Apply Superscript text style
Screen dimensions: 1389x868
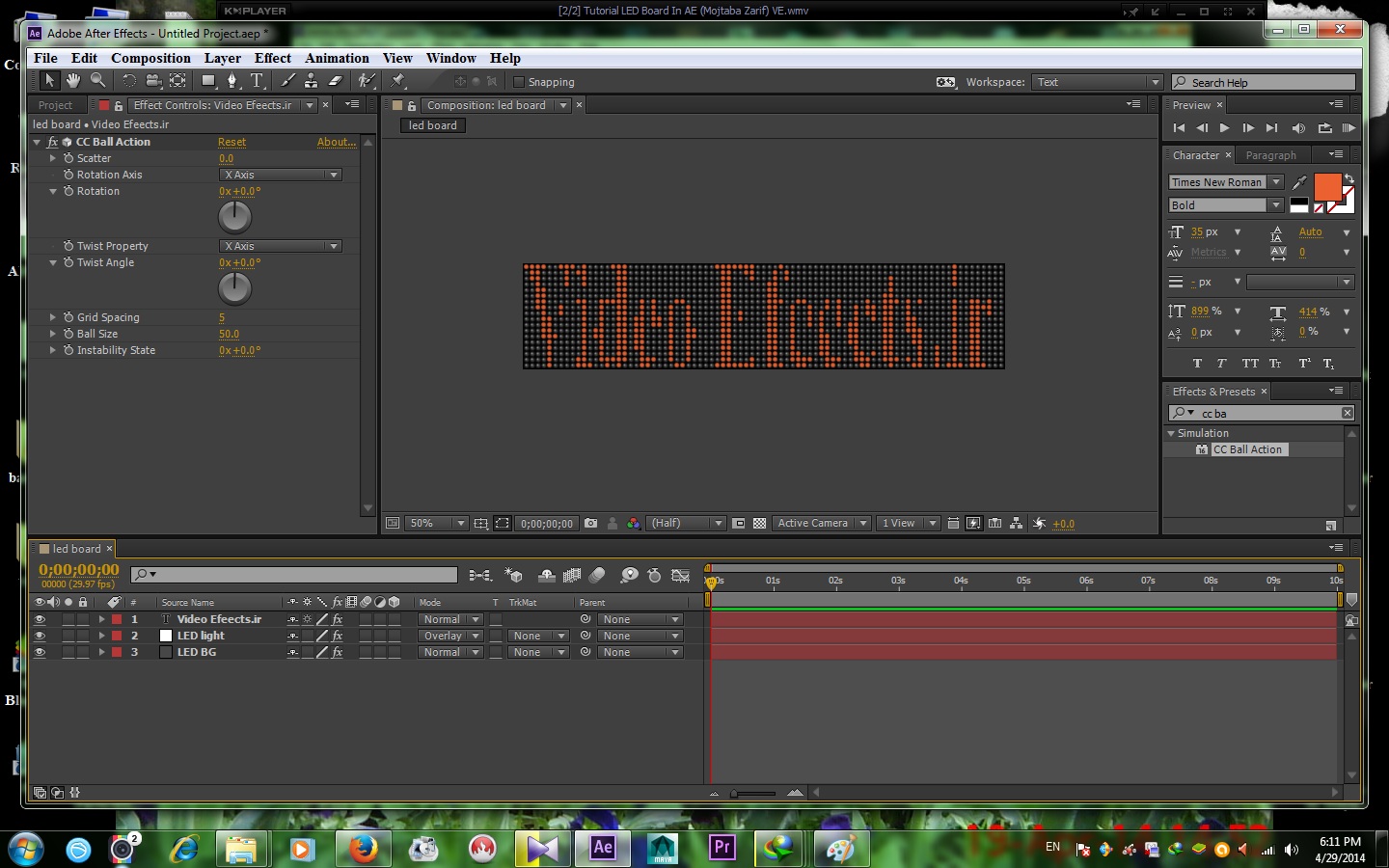1304,364
